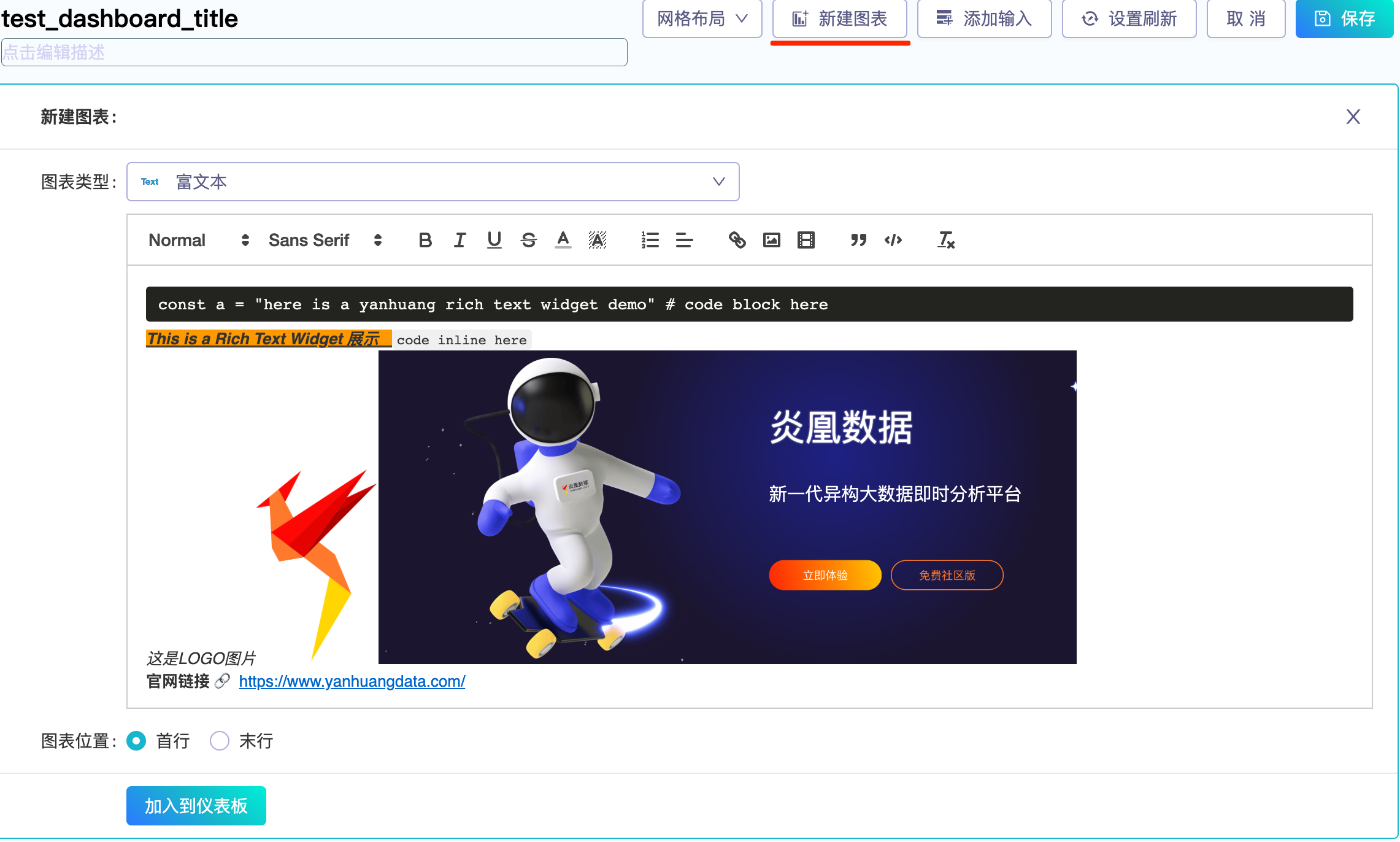
Task: Click the Insert Link icon
Action: pos(737,240)
